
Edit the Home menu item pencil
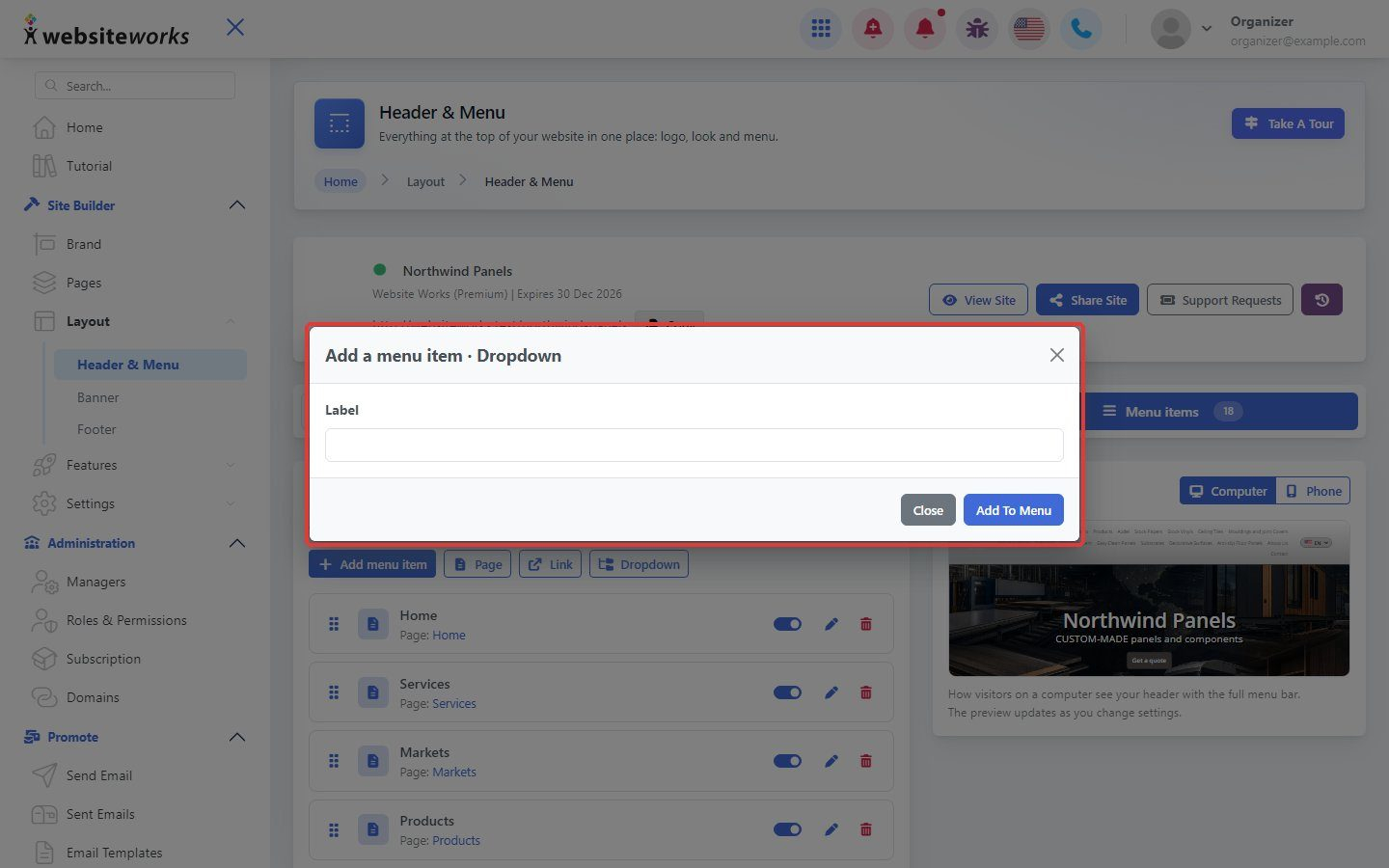point(831,624)
